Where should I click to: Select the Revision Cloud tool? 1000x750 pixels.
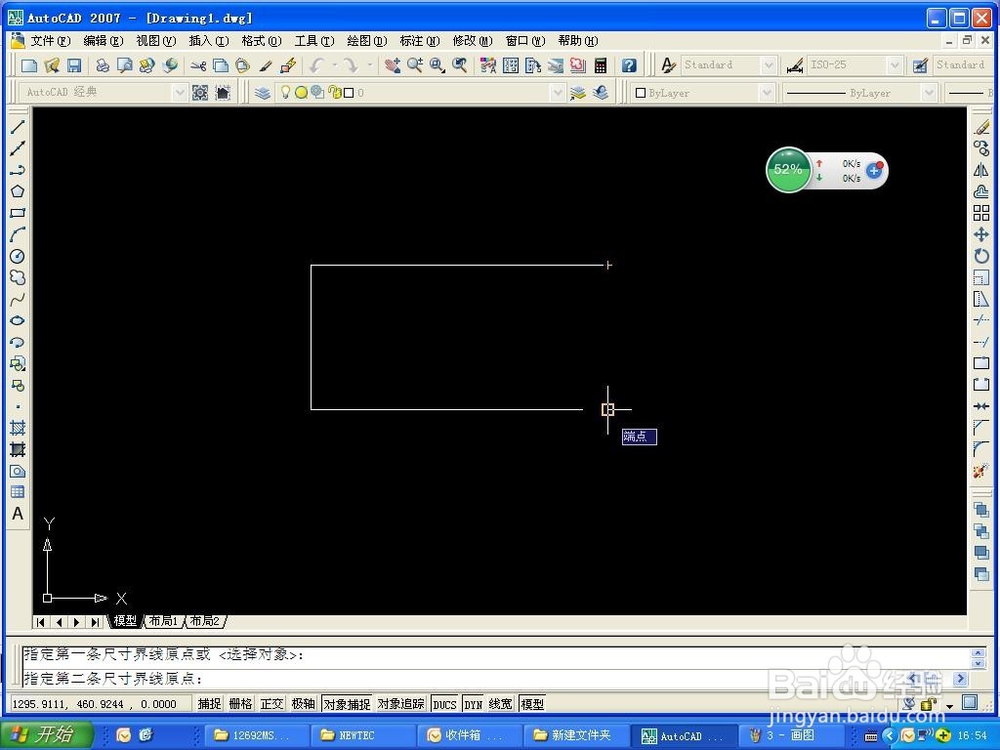pos(17,277)
